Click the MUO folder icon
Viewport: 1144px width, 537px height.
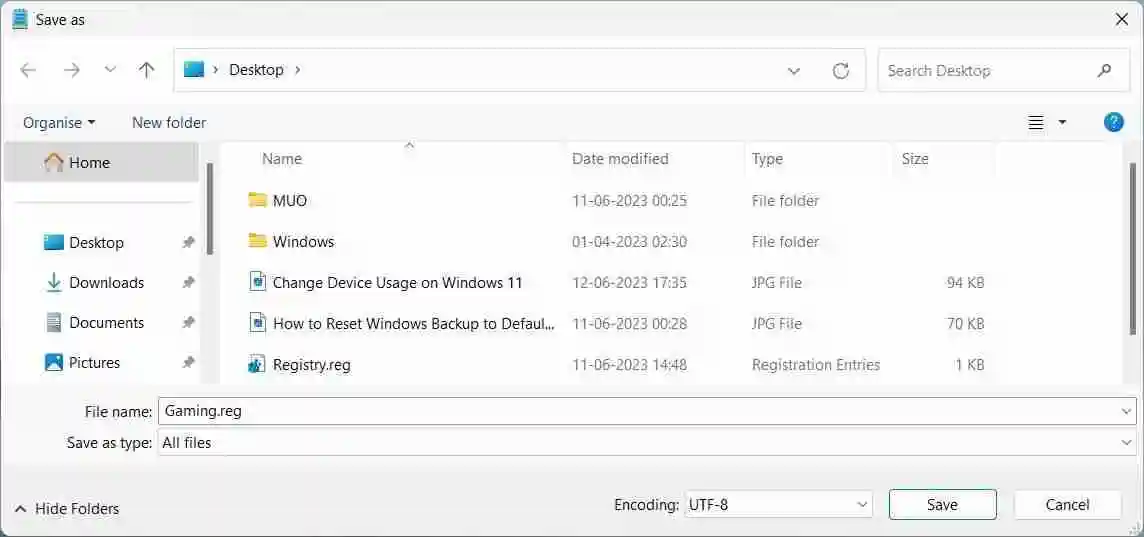point(257,200)
